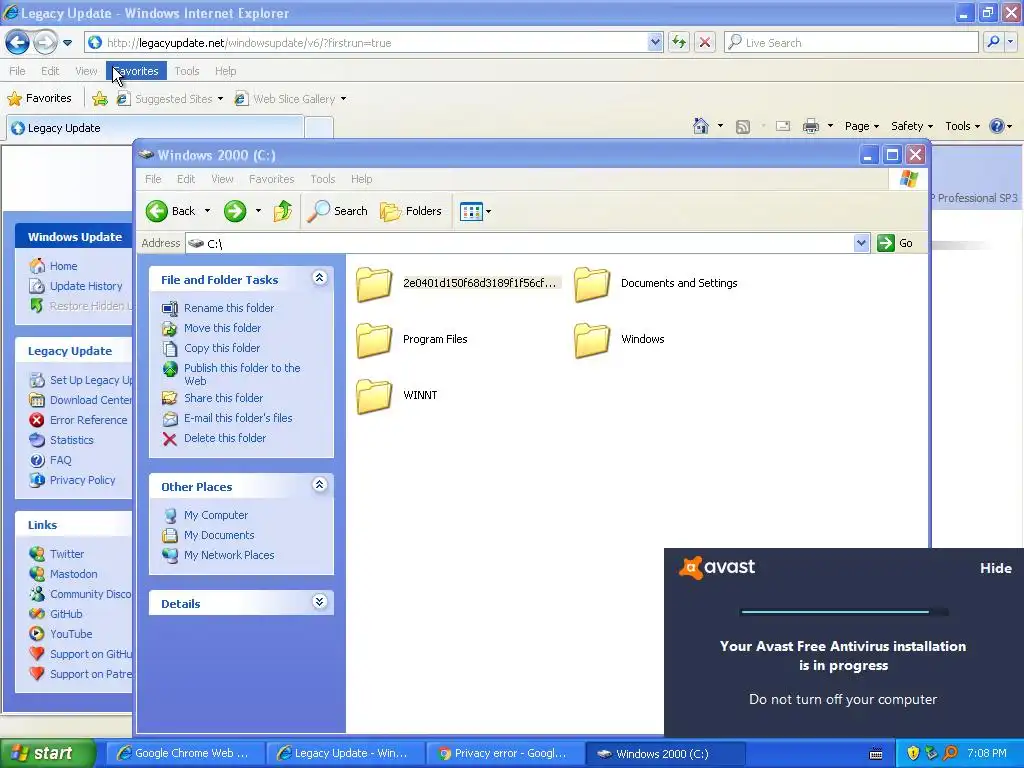
Task: Switch to Privacy error Chrome taskbar button
Action: 506,754
